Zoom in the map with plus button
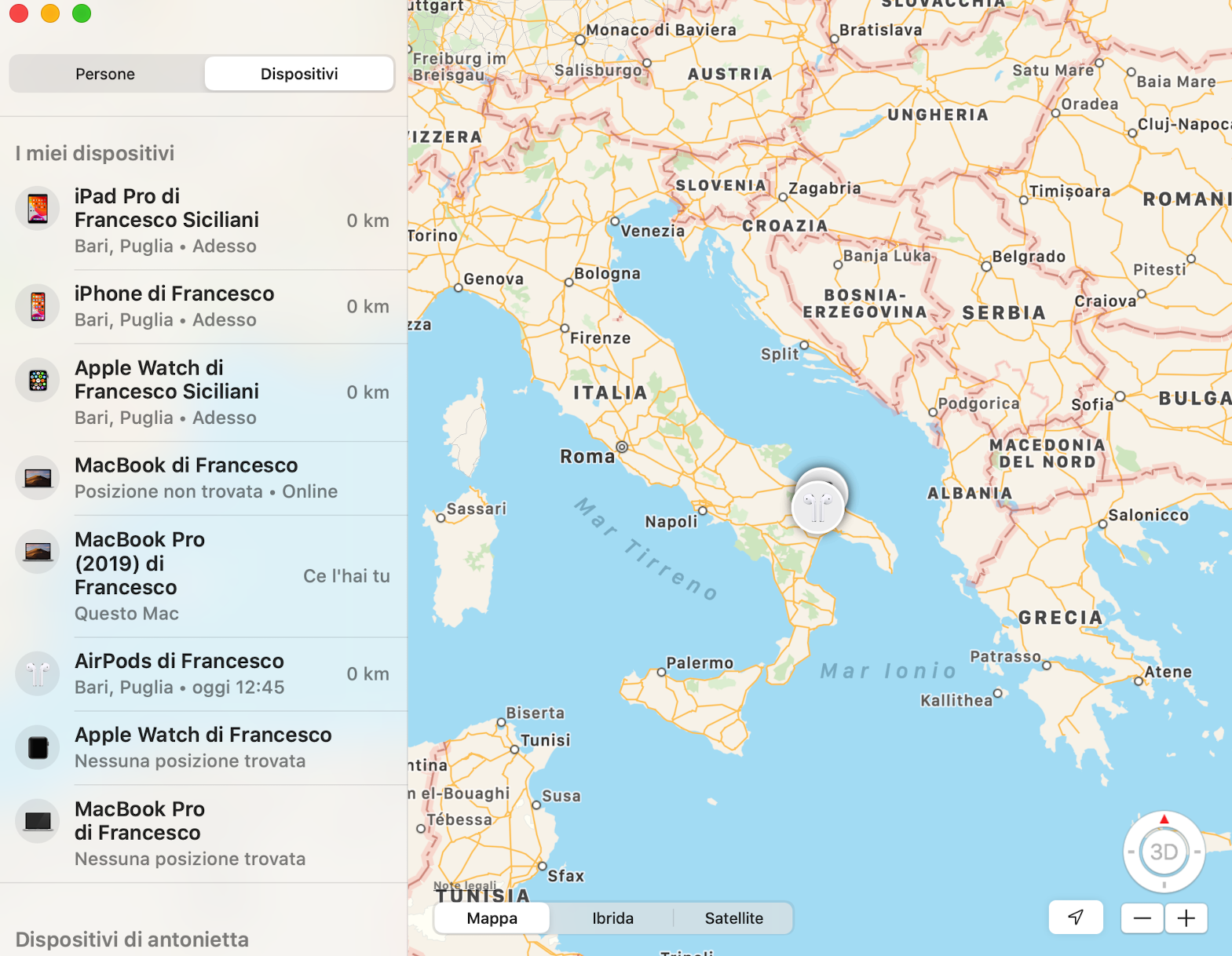 [1186, 918]
